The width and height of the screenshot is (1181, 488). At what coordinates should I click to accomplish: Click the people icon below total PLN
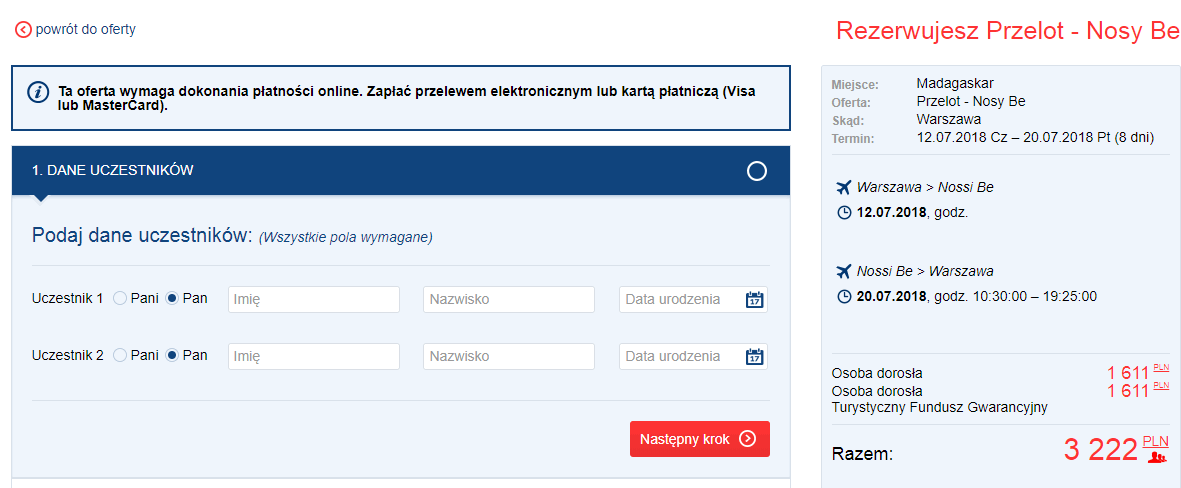tap(1157, 458)
